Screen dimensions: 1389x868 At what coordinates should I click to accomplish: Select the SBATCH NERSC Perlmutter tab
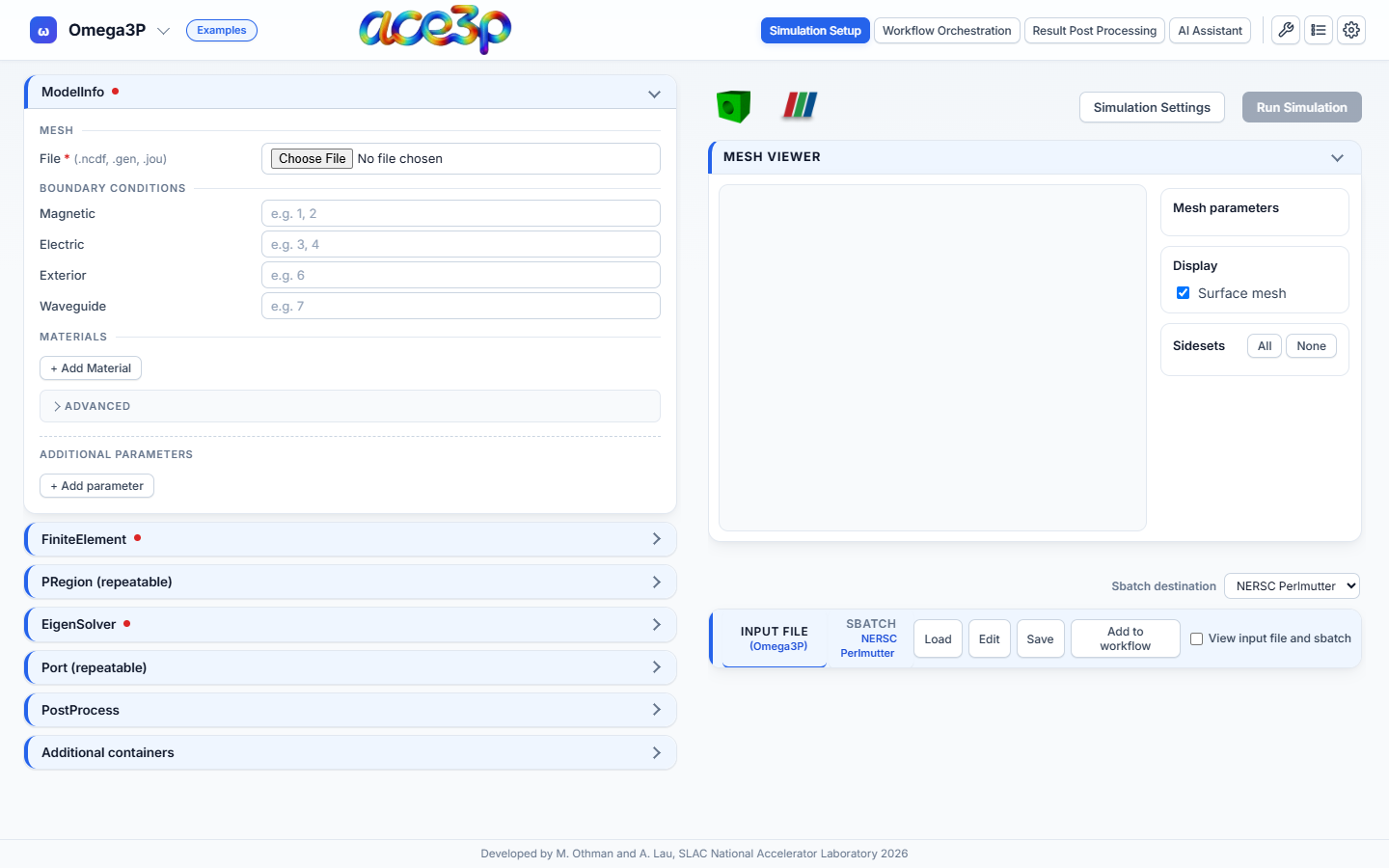[868, 638]
